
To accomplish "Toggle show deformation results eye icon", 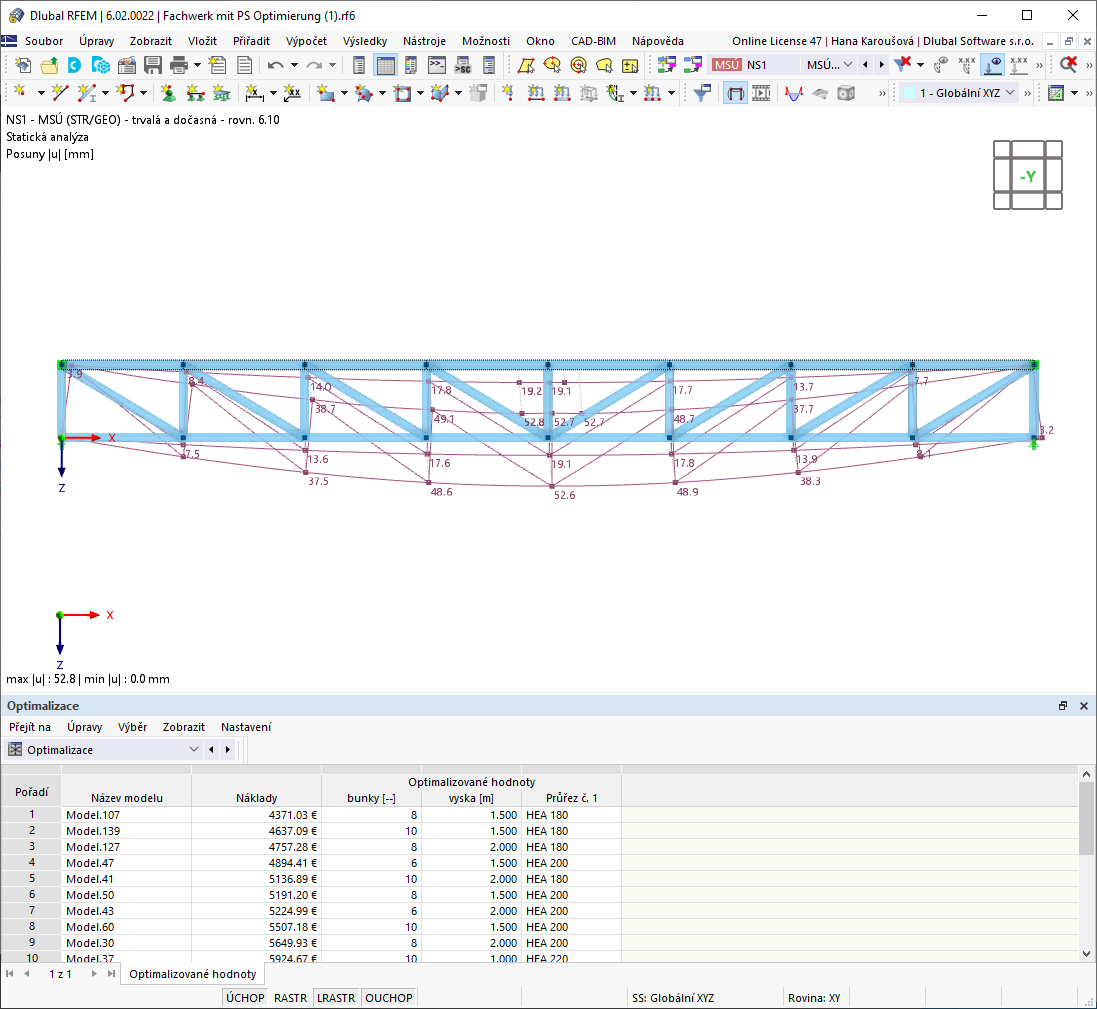I will [x=942, y=65].
